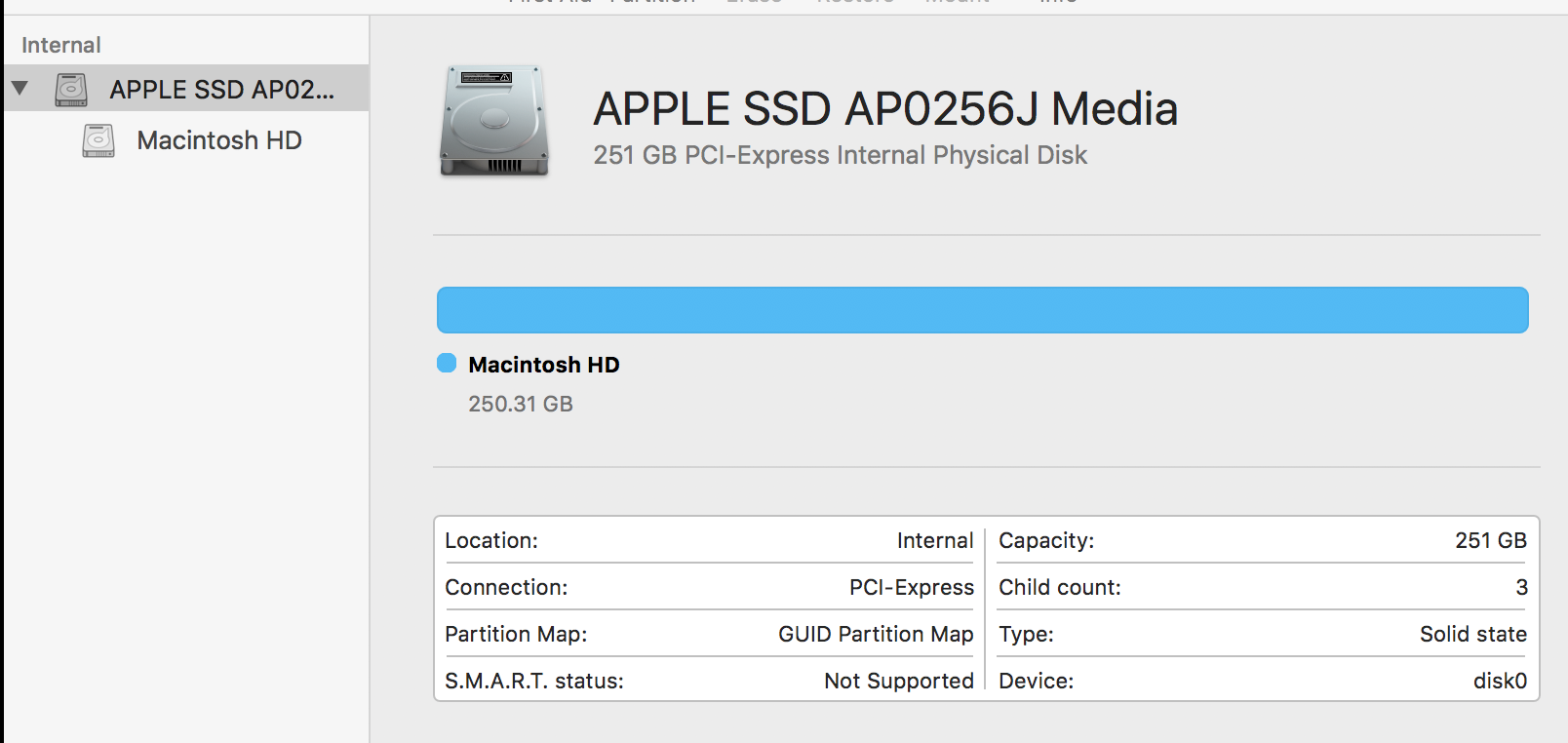Click the blue Macintosh HD partition bar
This screenshot has width=1568, height=743.
982,310
